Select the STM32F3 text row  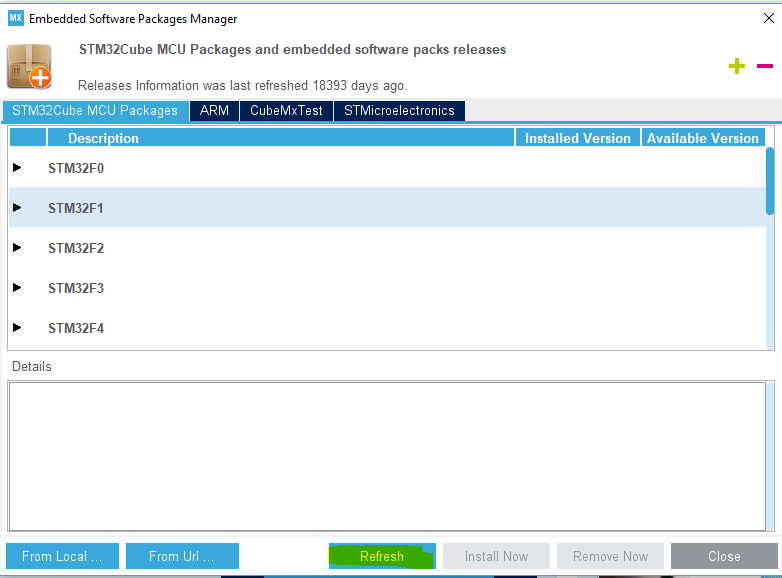(x=388, y=287)
